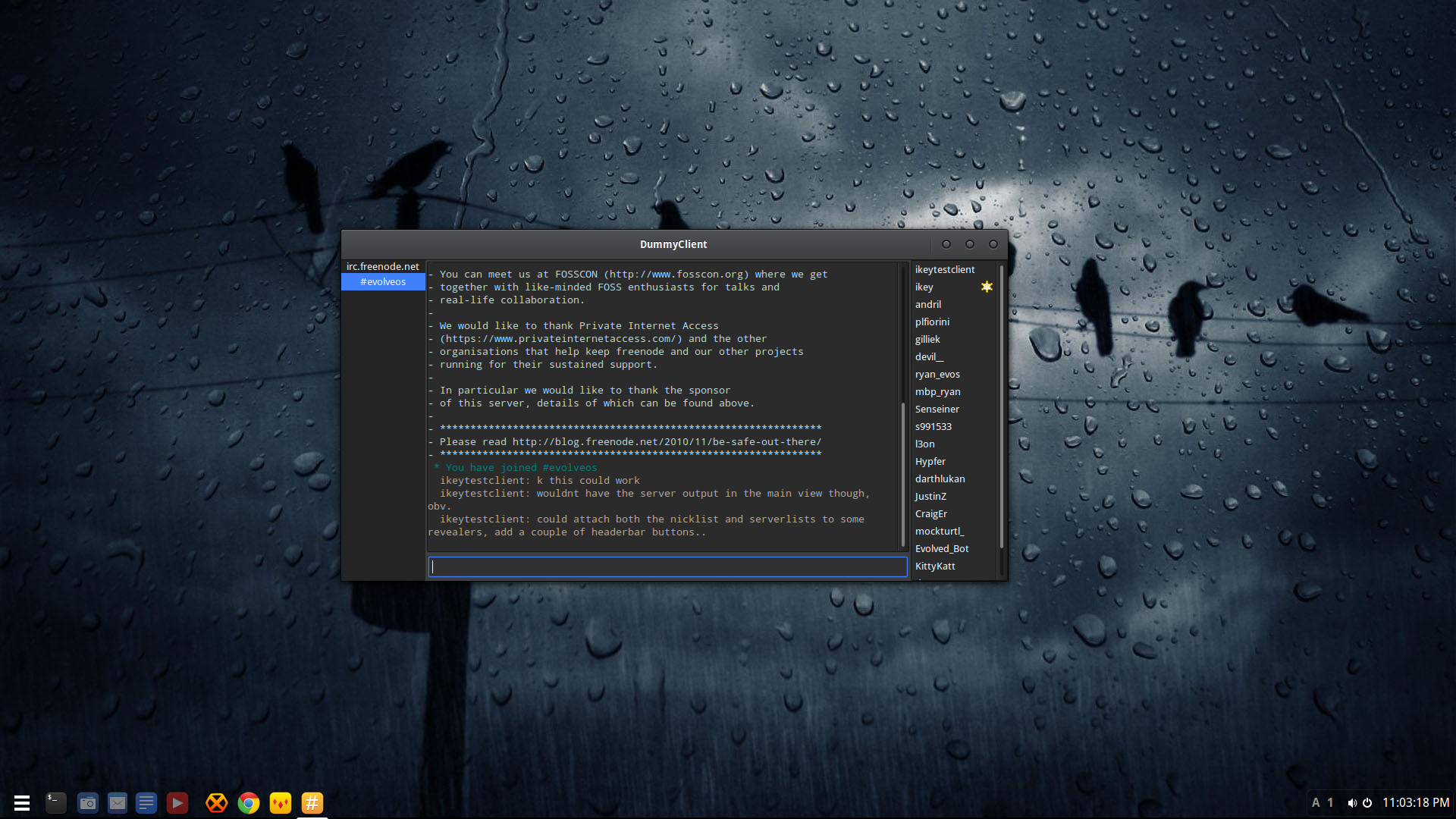Click the 'You have joined #evolveos' line
The width and height of the screenshot is (1456, 819).
(x=516, y=467)
